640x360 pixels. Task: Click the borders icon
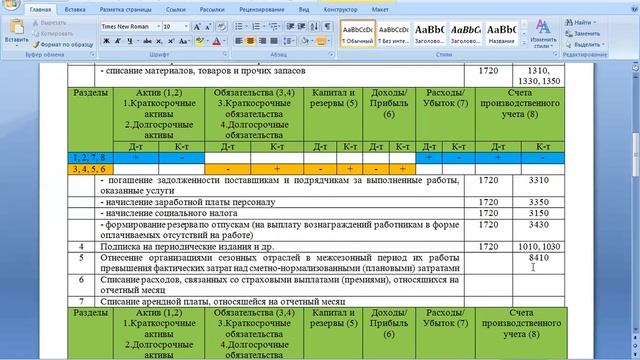tap(321, 41)
